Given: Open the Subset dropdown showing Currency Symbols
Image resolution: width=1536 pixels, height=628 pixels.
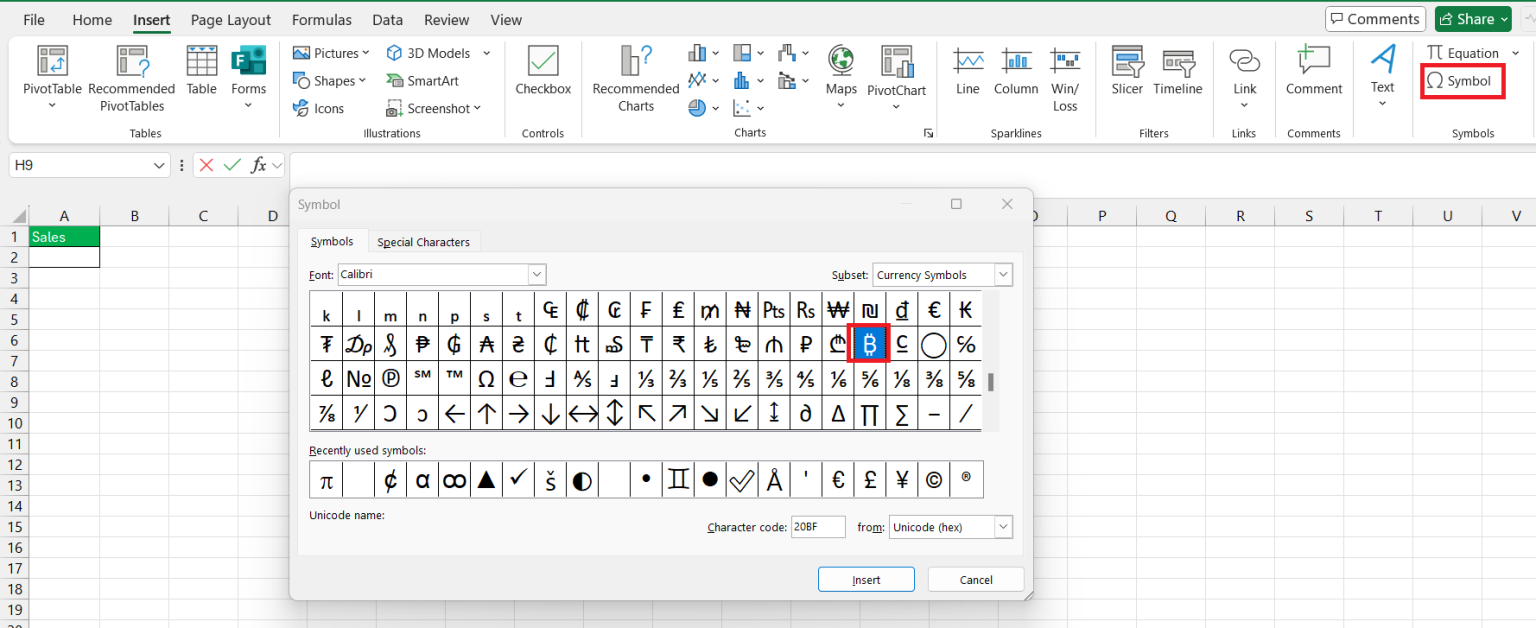Looking at the screenshot, I should tap(1003, 274).
